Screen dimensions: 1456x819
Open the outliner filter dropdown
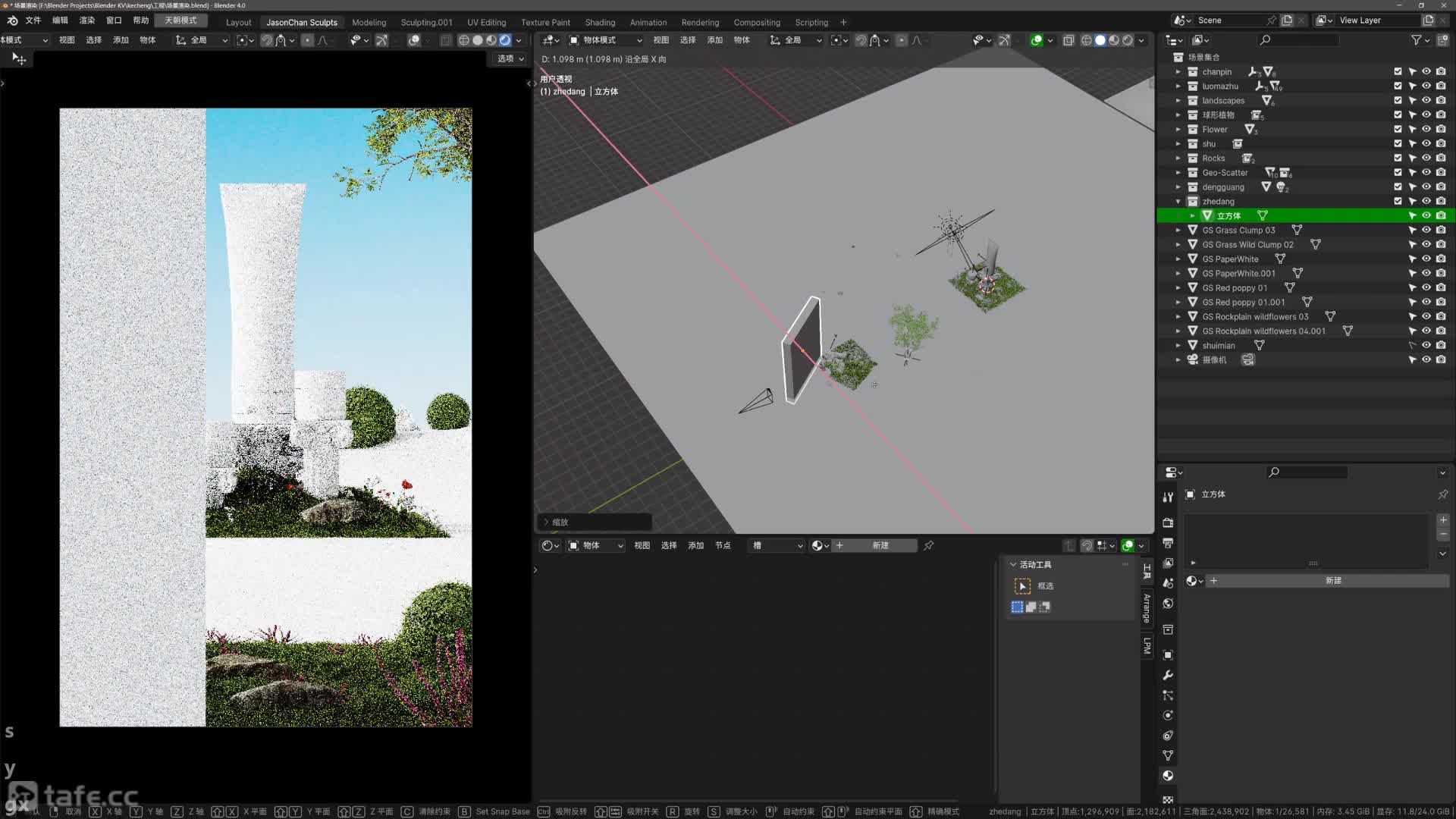[x=1420, y=40]
